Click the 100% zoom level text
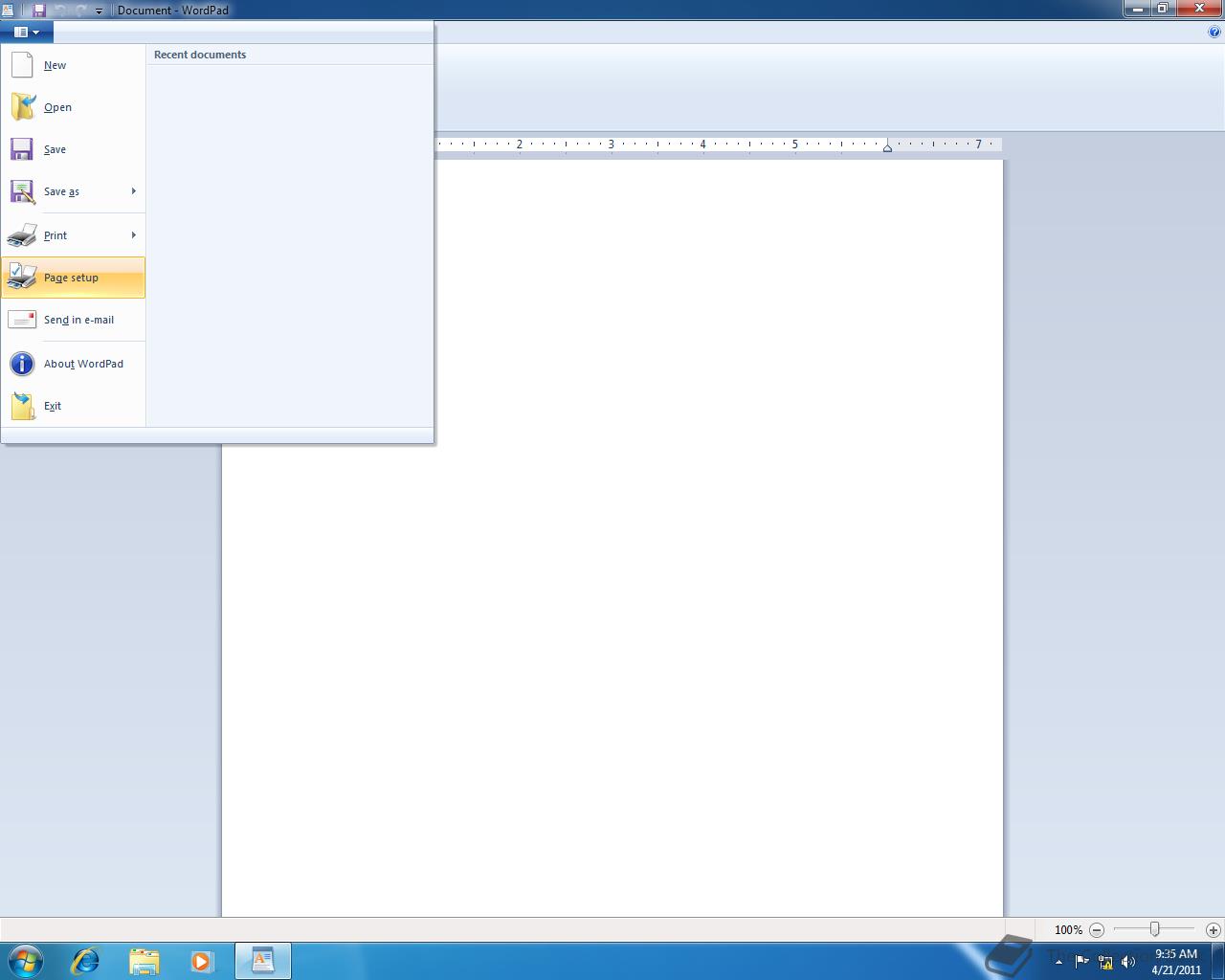 tap(1068, 929)
